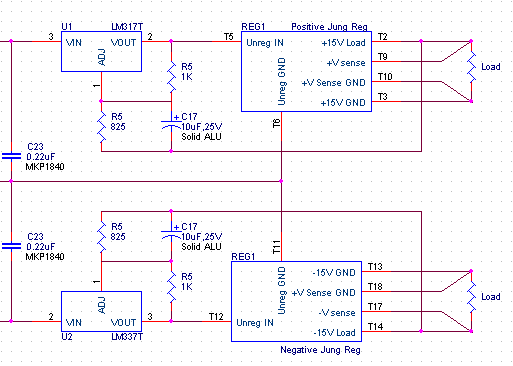Select the 1K resistor symbol beside U1 VOUT
The height and width of the screenshot is (366, 513).
[171, 77]
